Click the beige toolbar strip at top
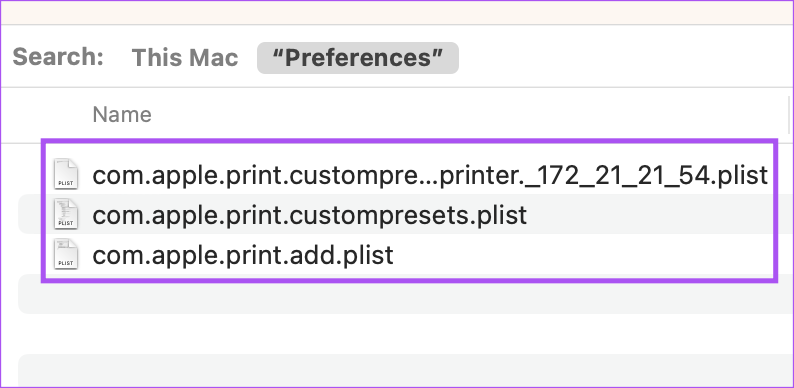This screenshot has width=794, height=388. [x=397, y=13]
